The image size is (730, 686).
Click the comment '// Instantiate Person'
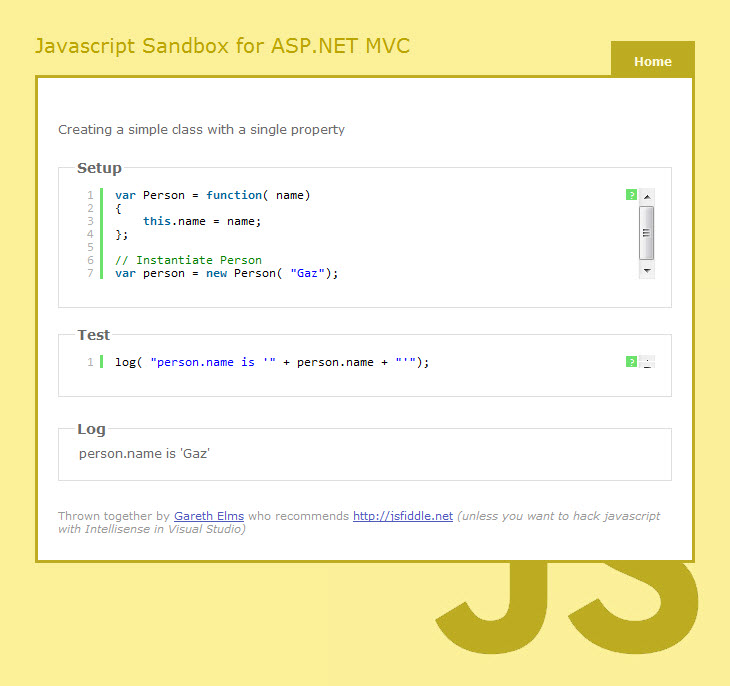189,260
